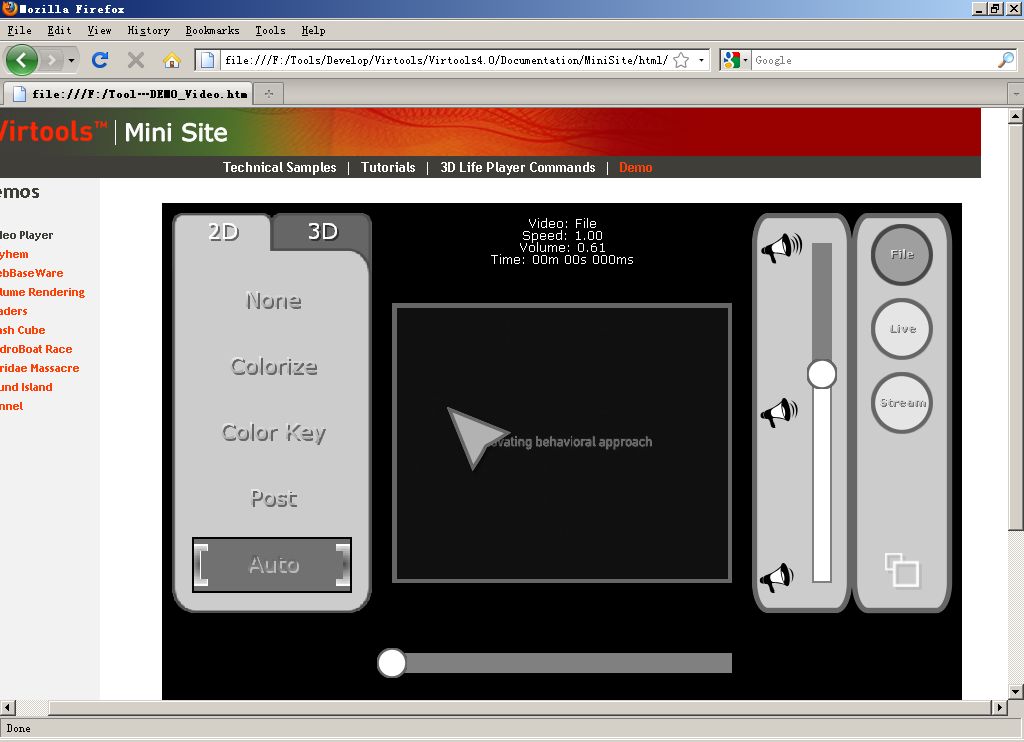Click the lowest volume speaker icon
Screen dimensions: 1024x742
click(775, 577)
